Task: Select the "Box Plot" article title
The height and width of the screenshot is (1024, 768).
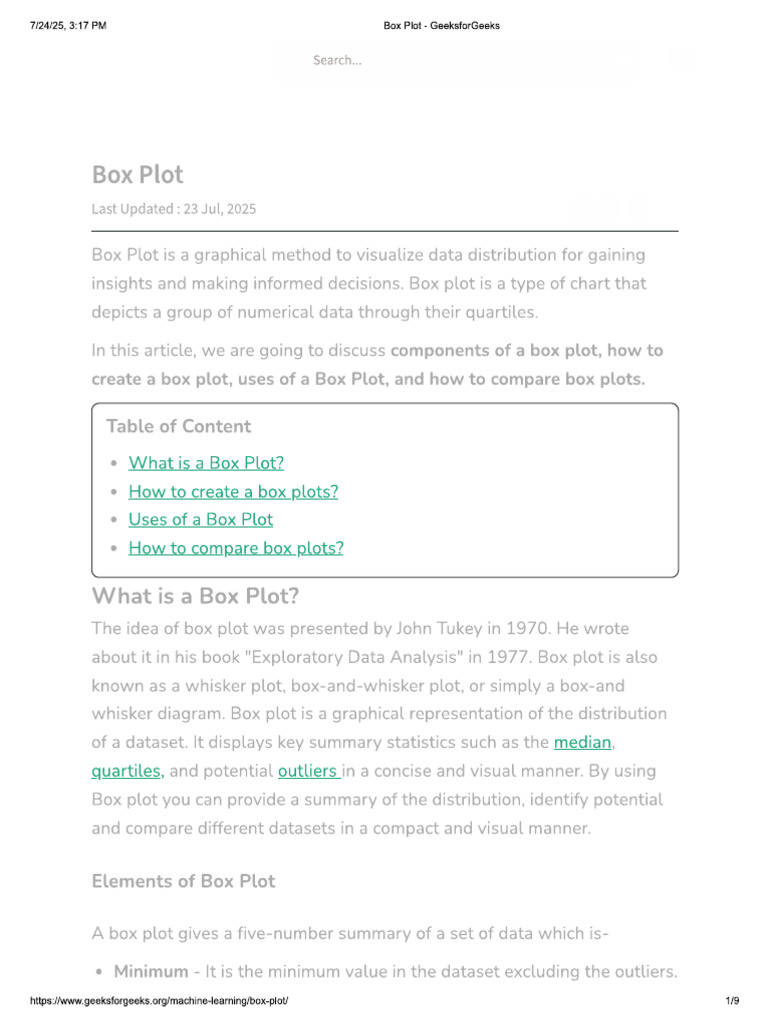Action: 138,174
